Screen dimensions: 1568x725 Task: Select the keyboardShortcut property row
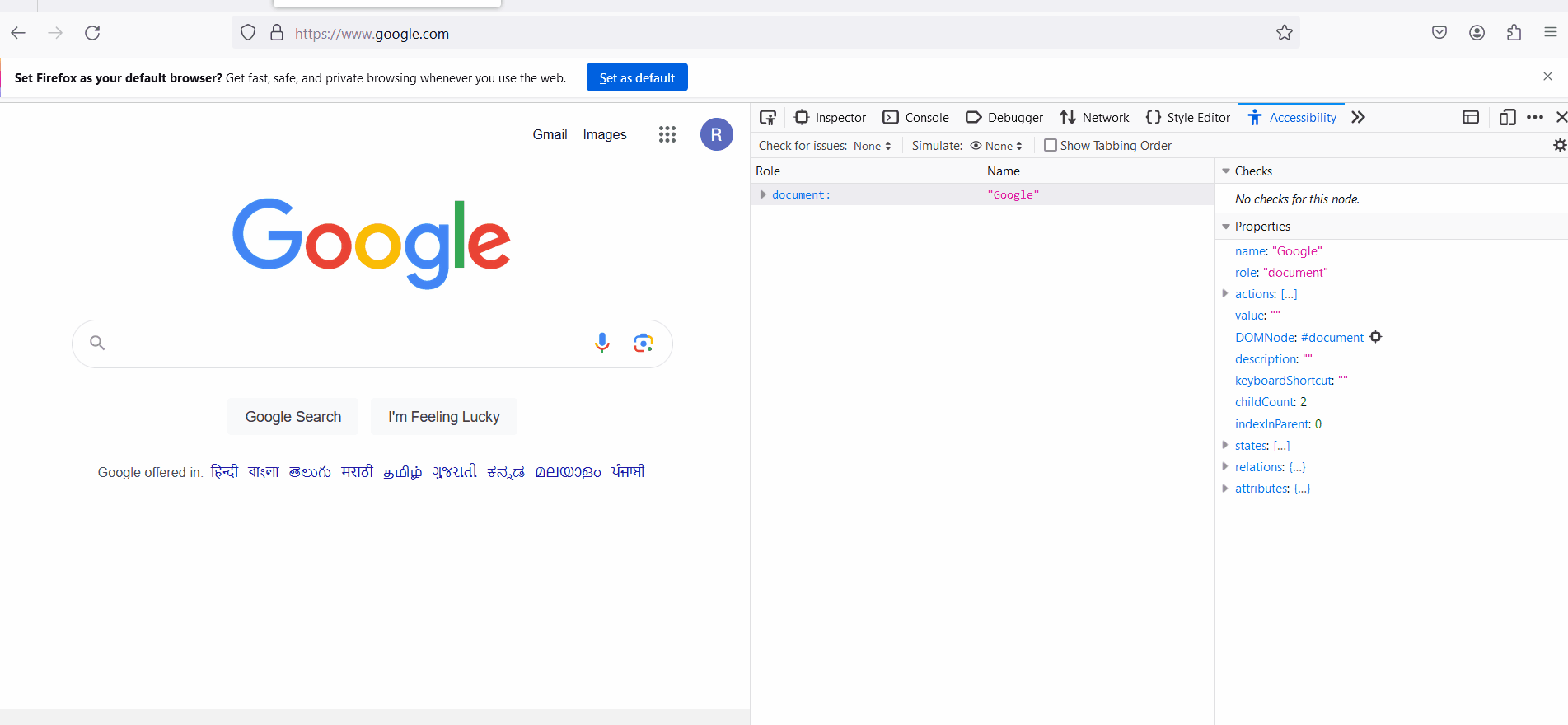click(1291, 381)
